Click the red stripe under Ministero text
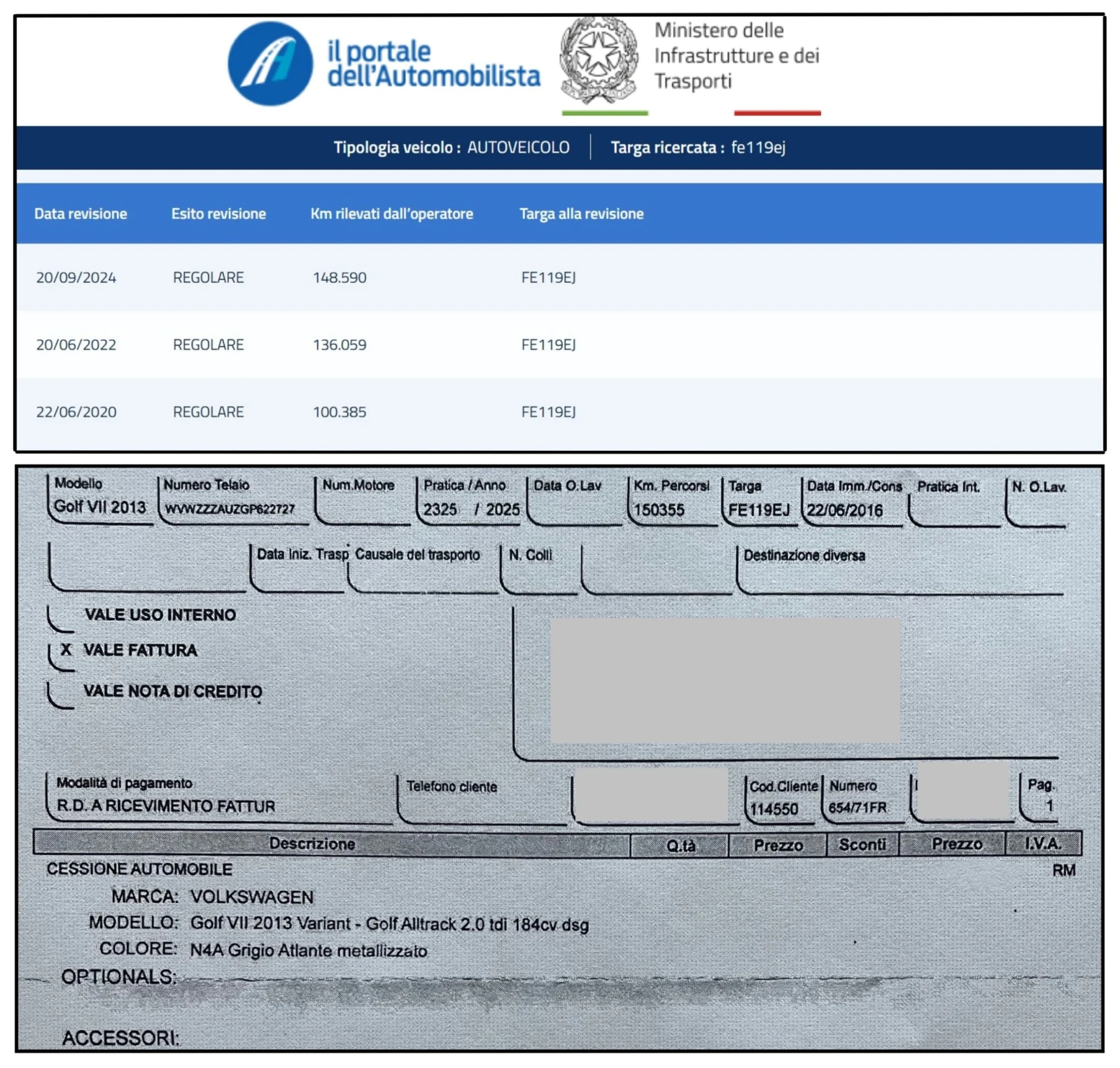The width and height of the screenshot is (1120, 1068). tap(777, 113)
